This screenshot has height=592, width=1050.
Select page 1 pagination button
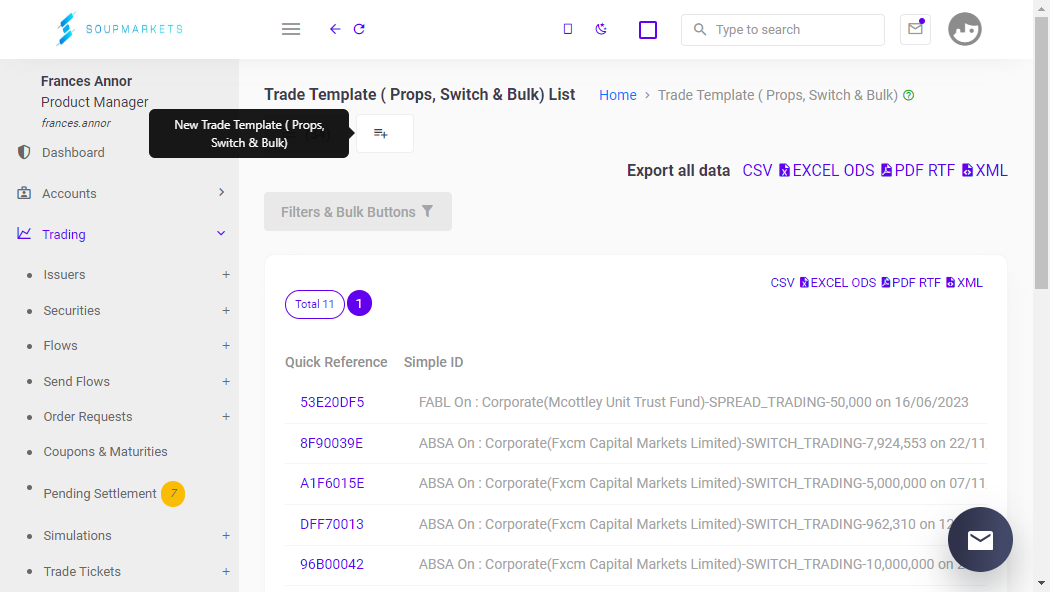(x=359, y=303)
